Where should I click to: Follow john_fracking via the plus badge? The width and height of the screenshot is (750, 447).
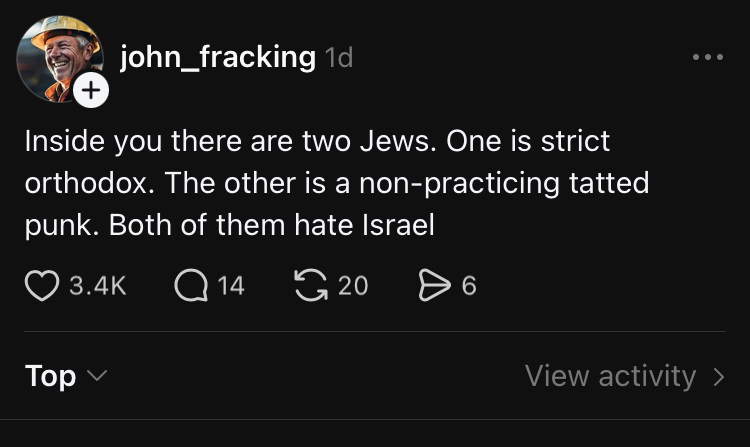[90, 91]
